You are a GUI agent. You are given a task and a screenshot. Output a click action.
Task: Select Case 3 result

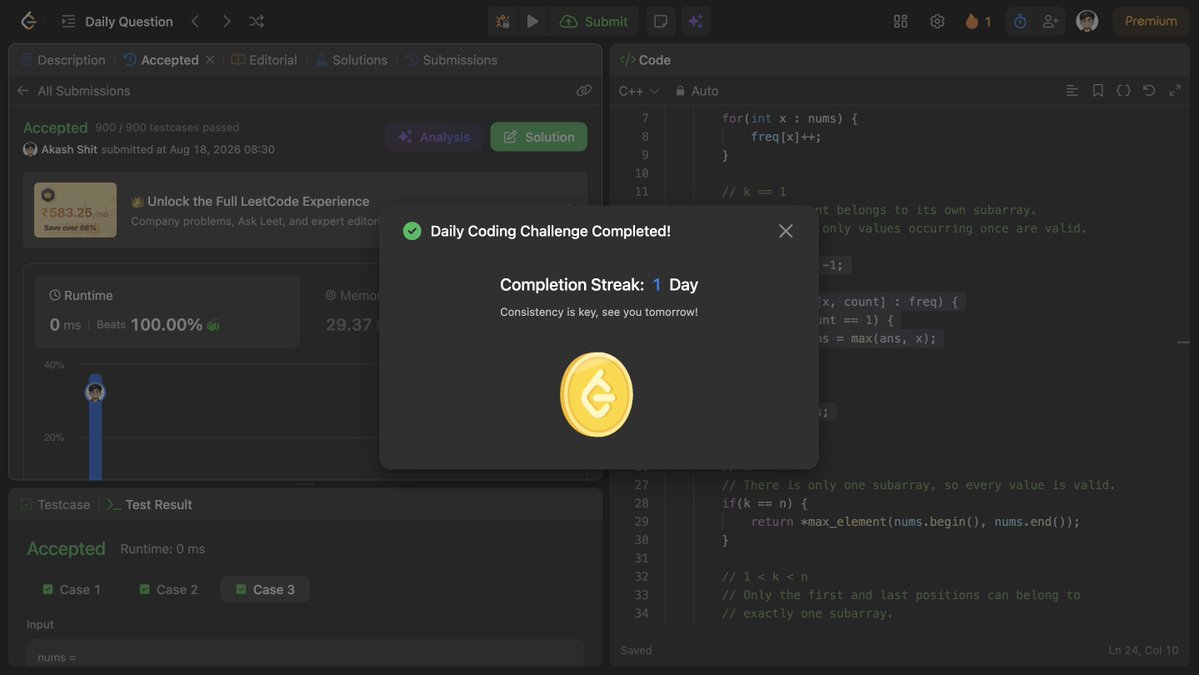coord(265,589)
